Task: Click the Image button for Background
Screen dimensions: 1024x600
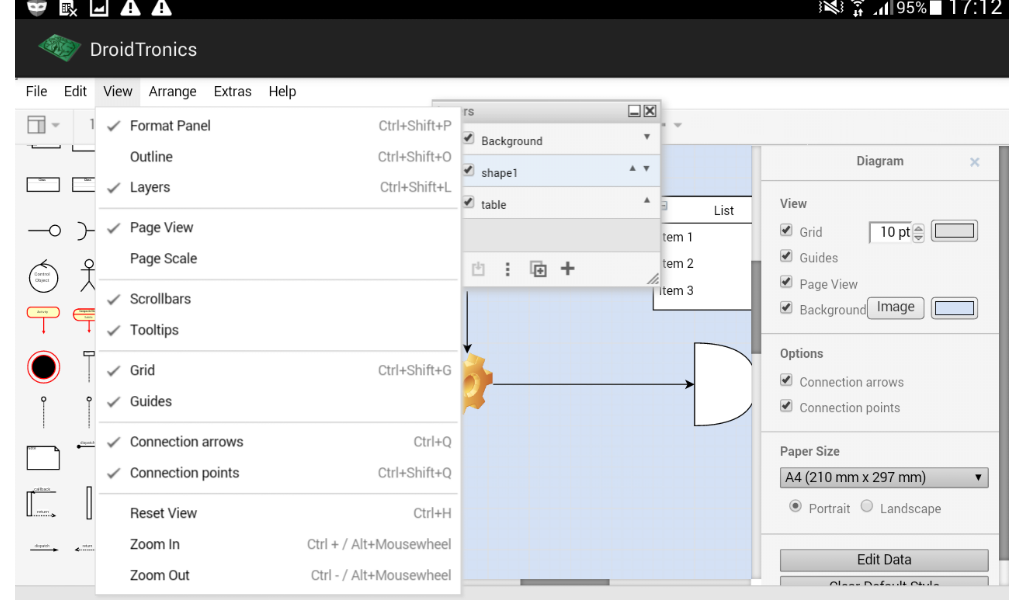Action: point(895,307)
